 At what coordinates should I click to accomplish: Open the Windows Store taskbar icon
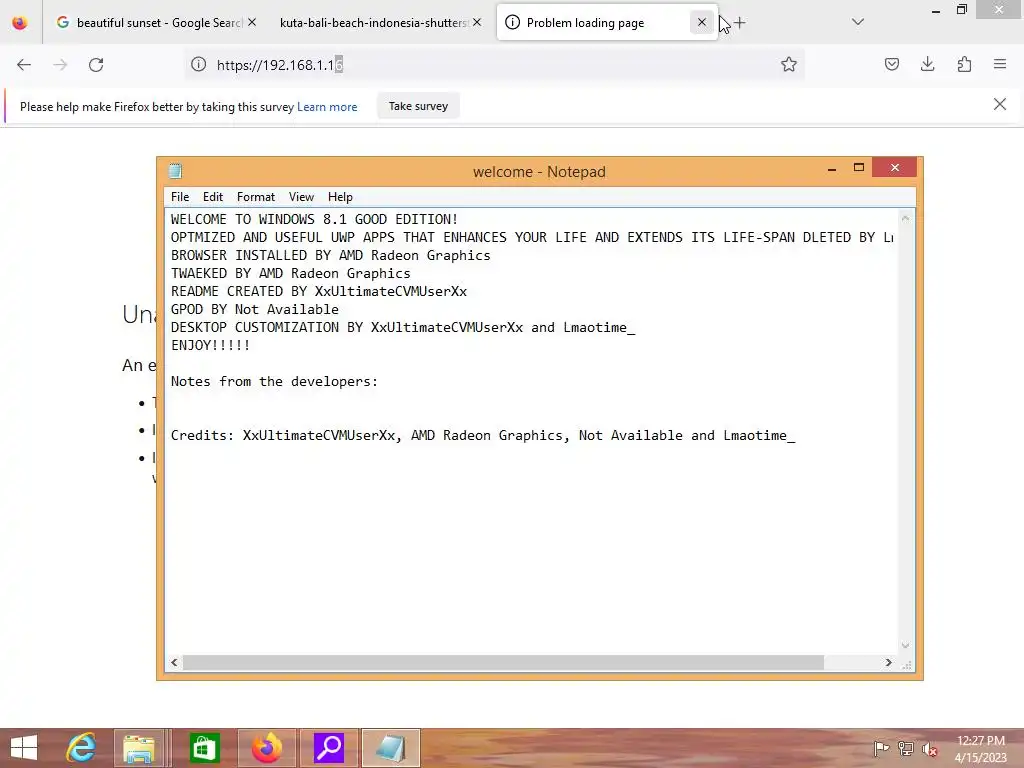pos(204,748)
